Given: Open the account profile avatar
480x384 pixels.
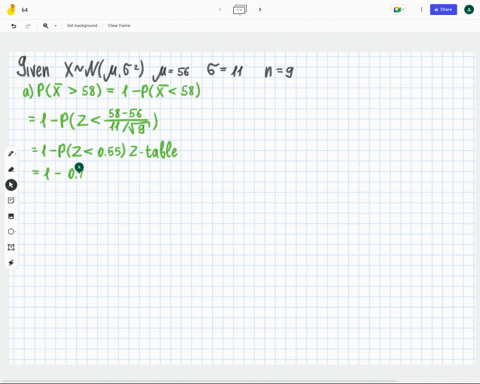Looking at the screenshot, I should pos(469,10).
